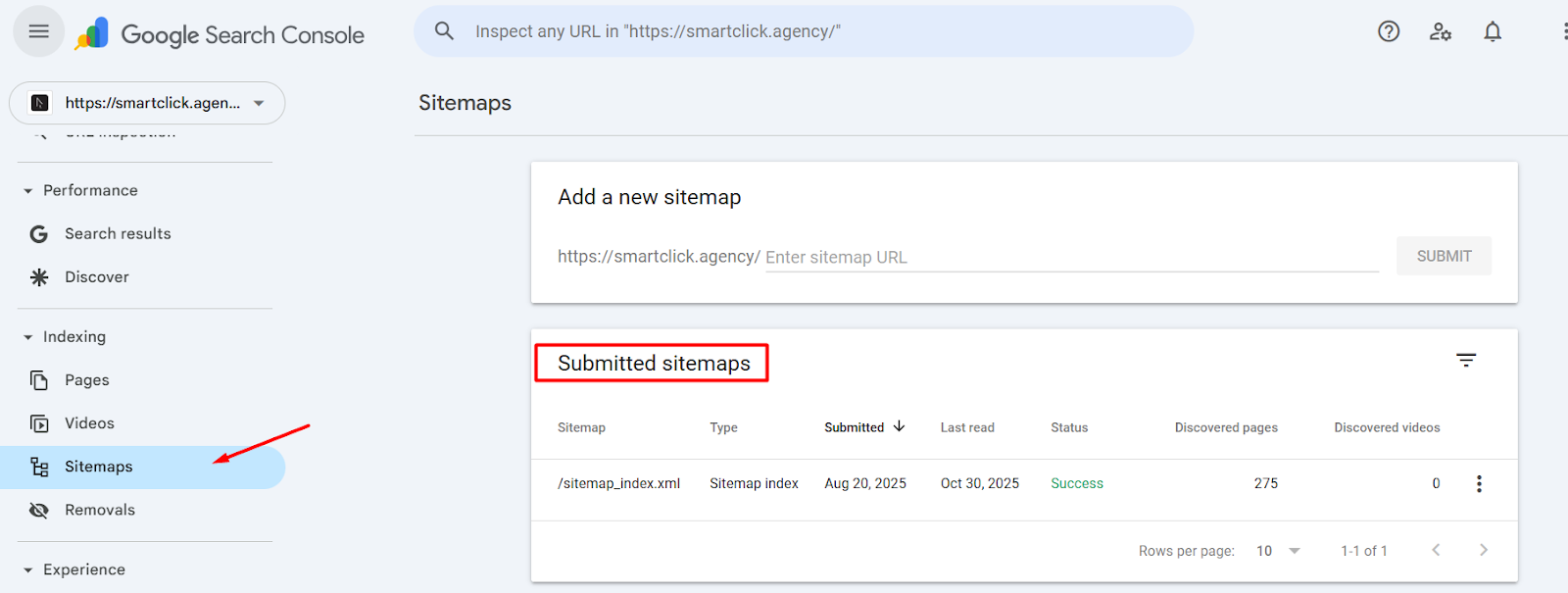Go to the next page of sitemaps
Screen dimensions: 1568x593
click(x=1483, y=550)
